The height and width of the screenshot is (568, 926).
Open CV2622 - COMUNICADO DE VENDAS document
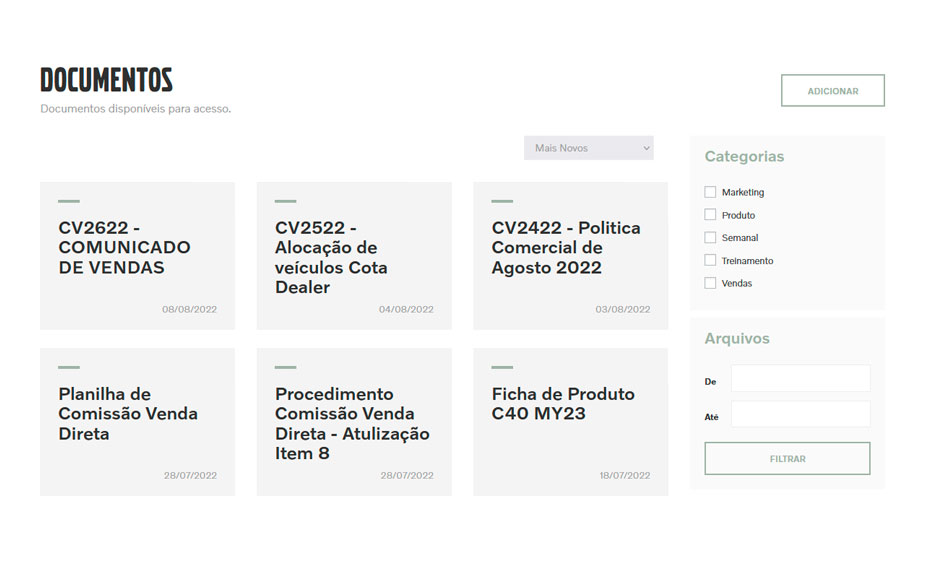124,248
